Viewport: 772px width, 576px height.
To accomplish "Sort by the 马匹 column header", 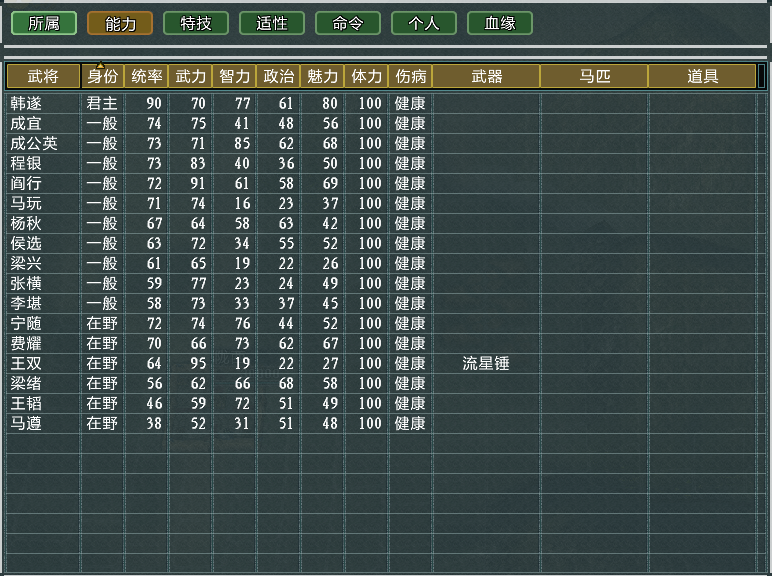I will [594, 76].
